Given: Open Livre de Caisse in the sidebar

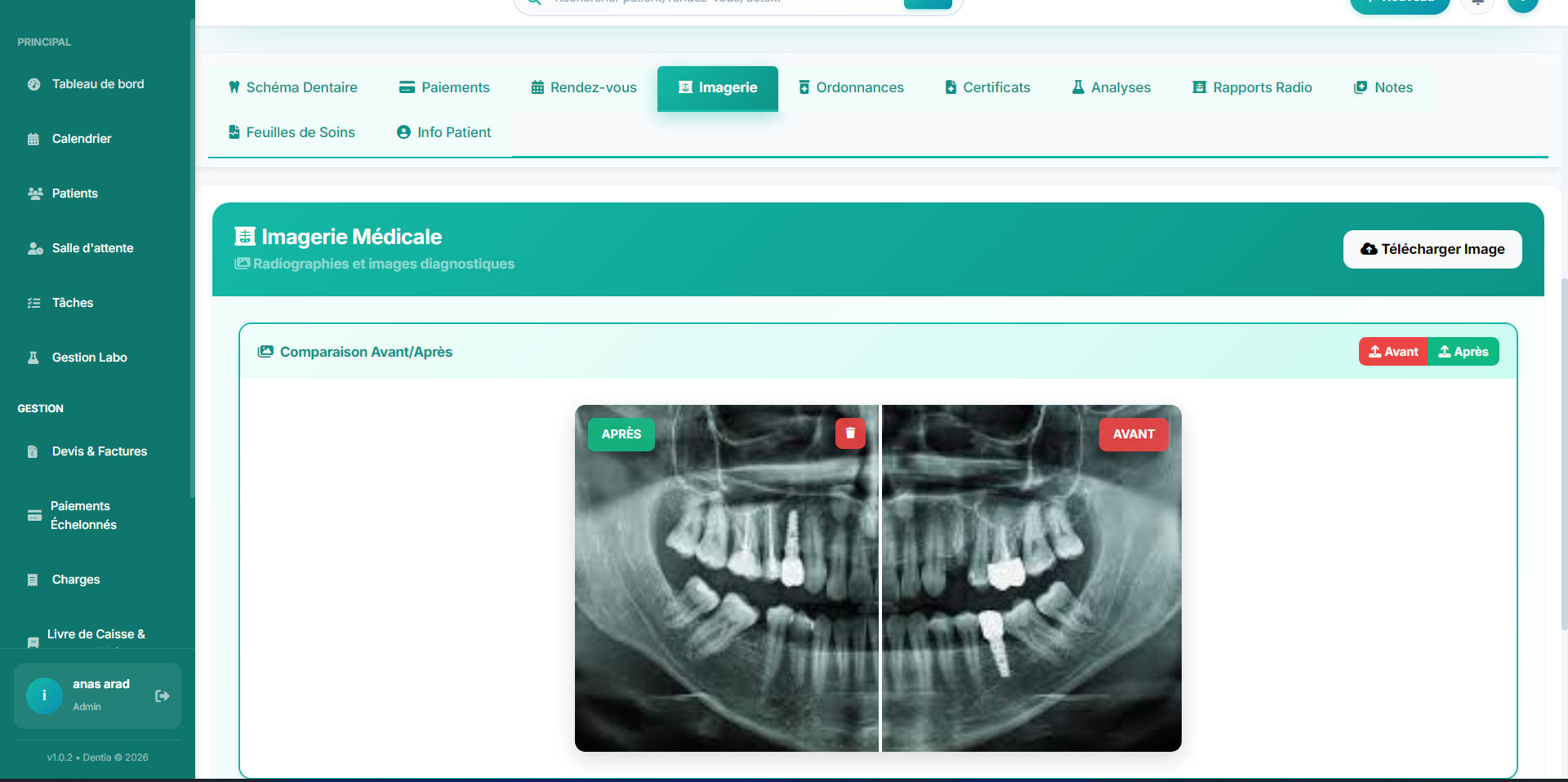Looking at the screenshot, I should coord(96,634).
